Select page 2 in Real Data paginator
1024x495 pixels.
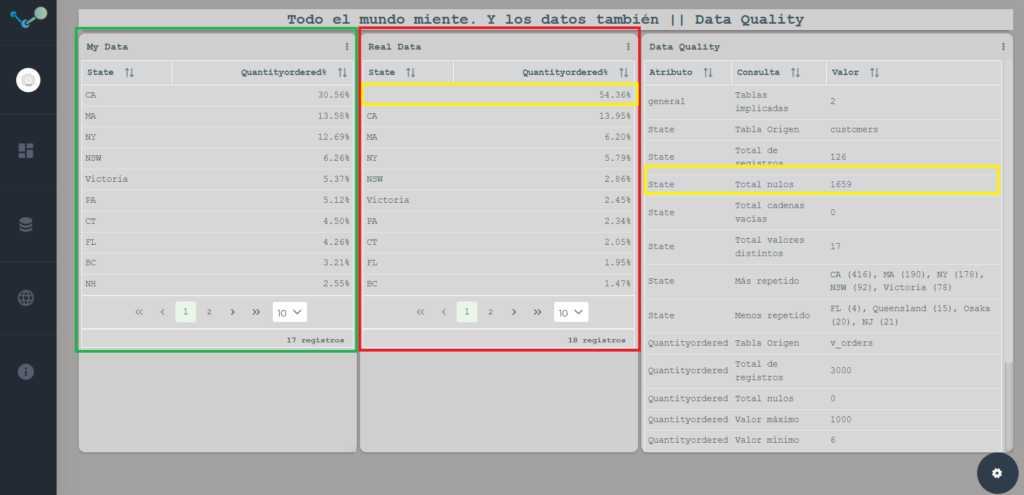tap(490, 312)
